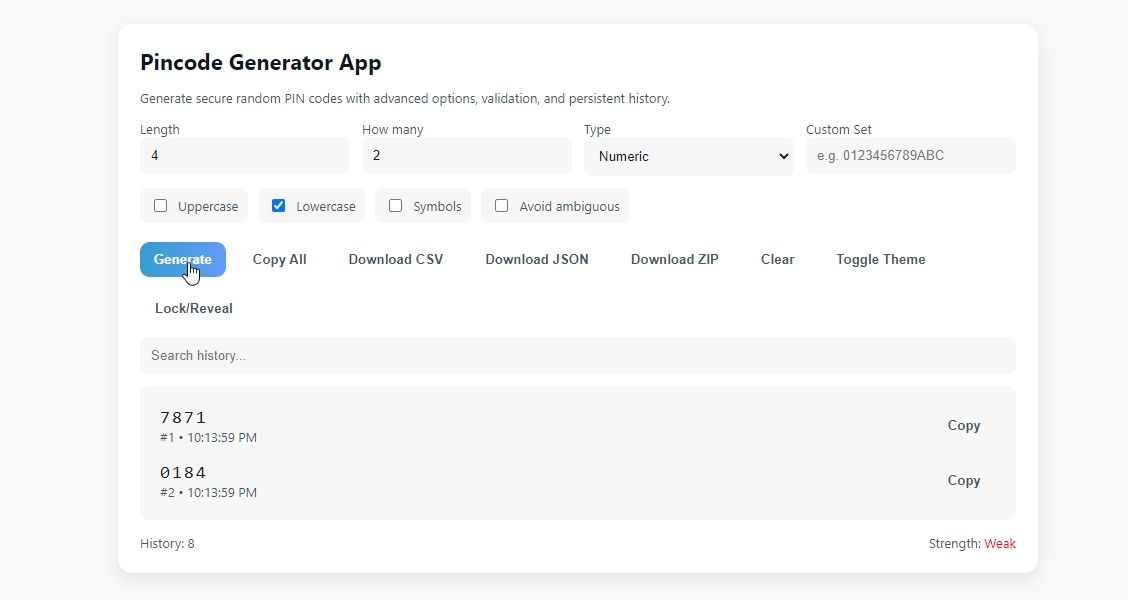Download the history as CSV
Screen dimensions: 1128x600
(x=395, y=259)
